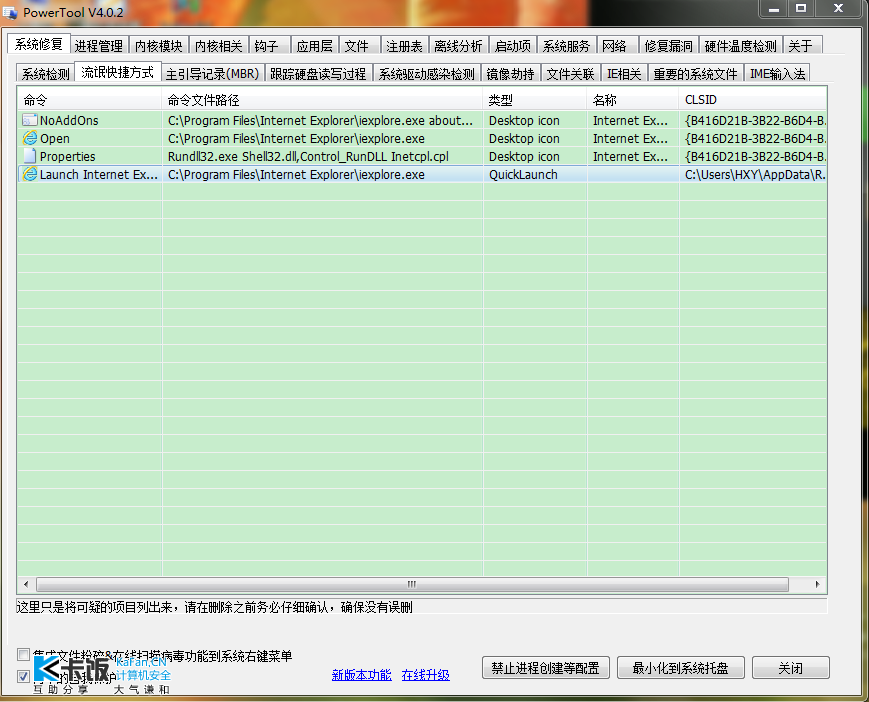
Task: Open the 硬件温度检测 tab
Action: coord(740,46)
